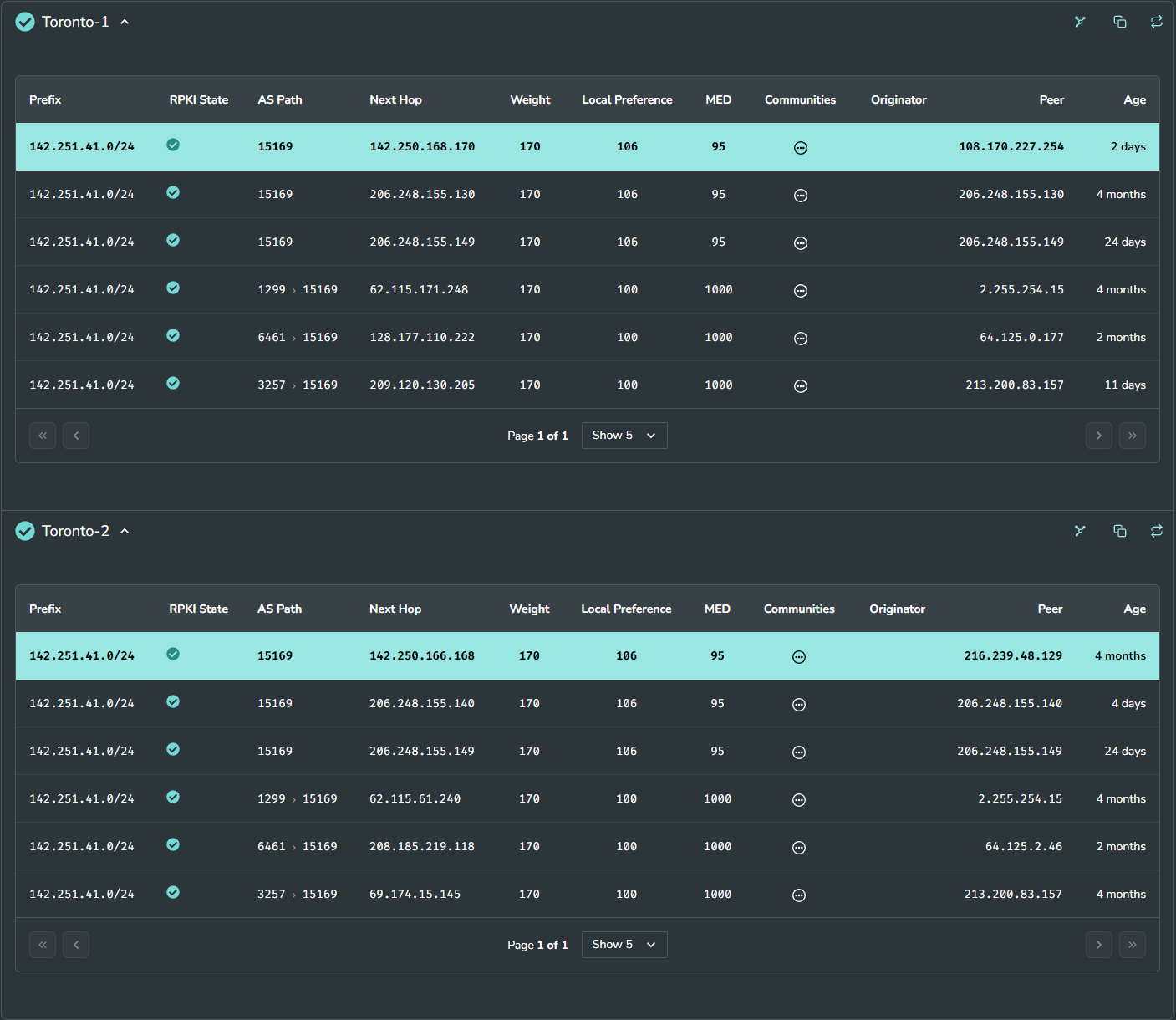Click RPKI valid icon for Toronto-1 next hop 62.115.171.248

coord(173,288)
